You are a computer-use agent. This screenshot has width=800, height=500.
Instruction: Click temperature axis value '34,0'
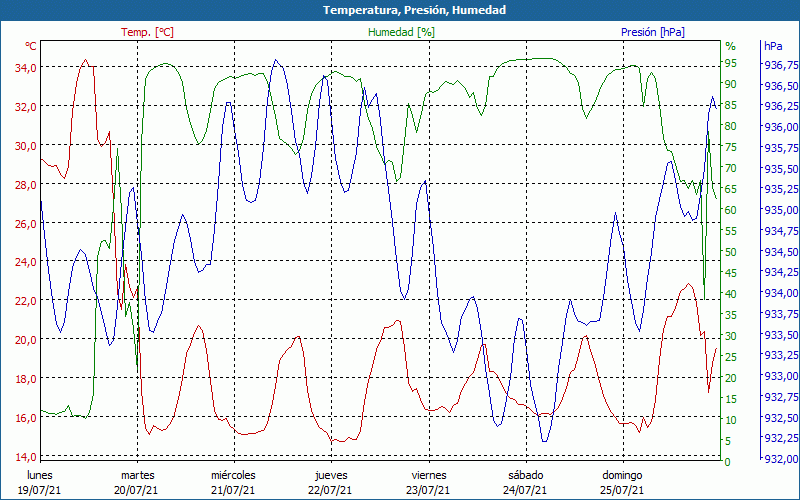tap(25, 68)
